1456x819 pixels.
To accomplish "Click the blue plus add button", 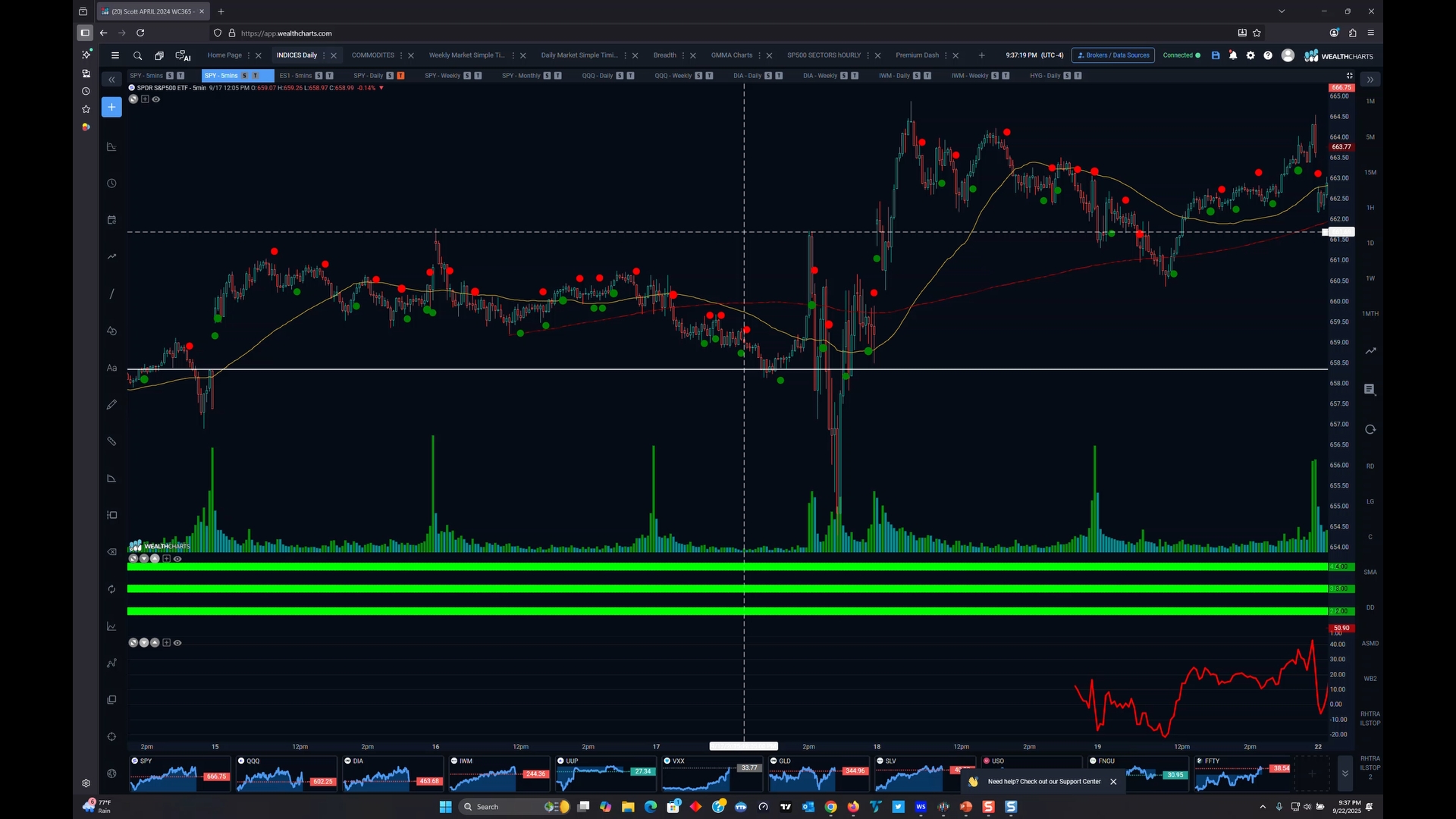I will [111, 108].
